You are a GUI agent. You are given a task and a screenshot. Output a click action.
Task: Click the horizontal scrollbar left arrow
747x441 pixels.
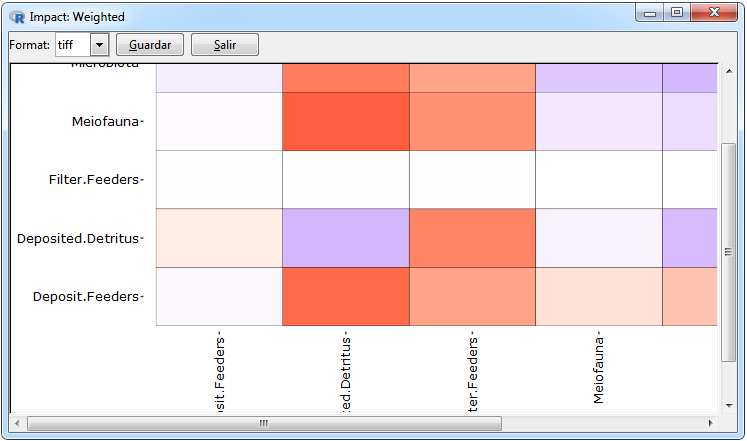tap(17, 423)
